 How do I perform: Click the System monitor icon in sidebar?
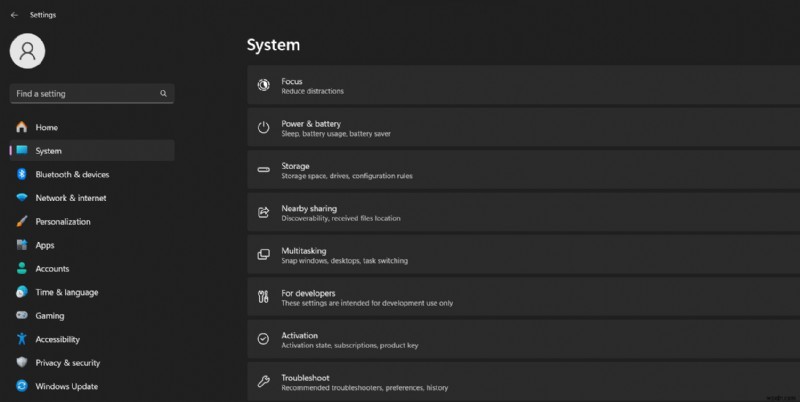click(x=21, y=150)
